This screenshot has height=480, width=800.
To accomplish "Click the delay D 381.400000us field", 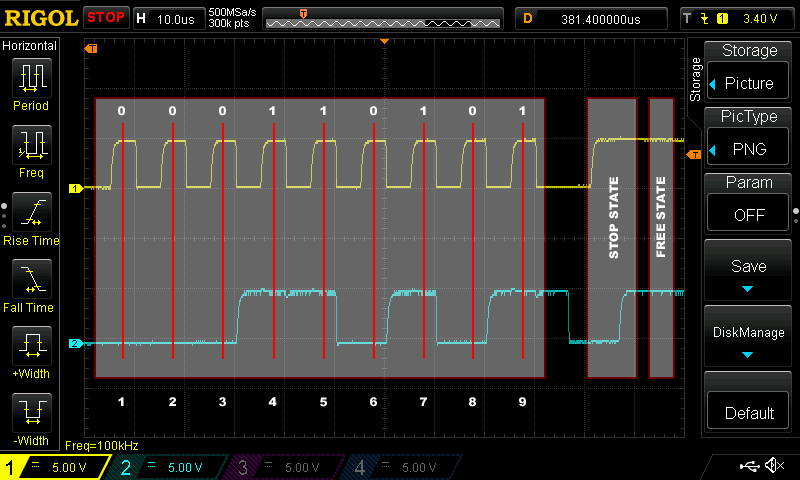I will pyautogui.click(x=592, y=19).
